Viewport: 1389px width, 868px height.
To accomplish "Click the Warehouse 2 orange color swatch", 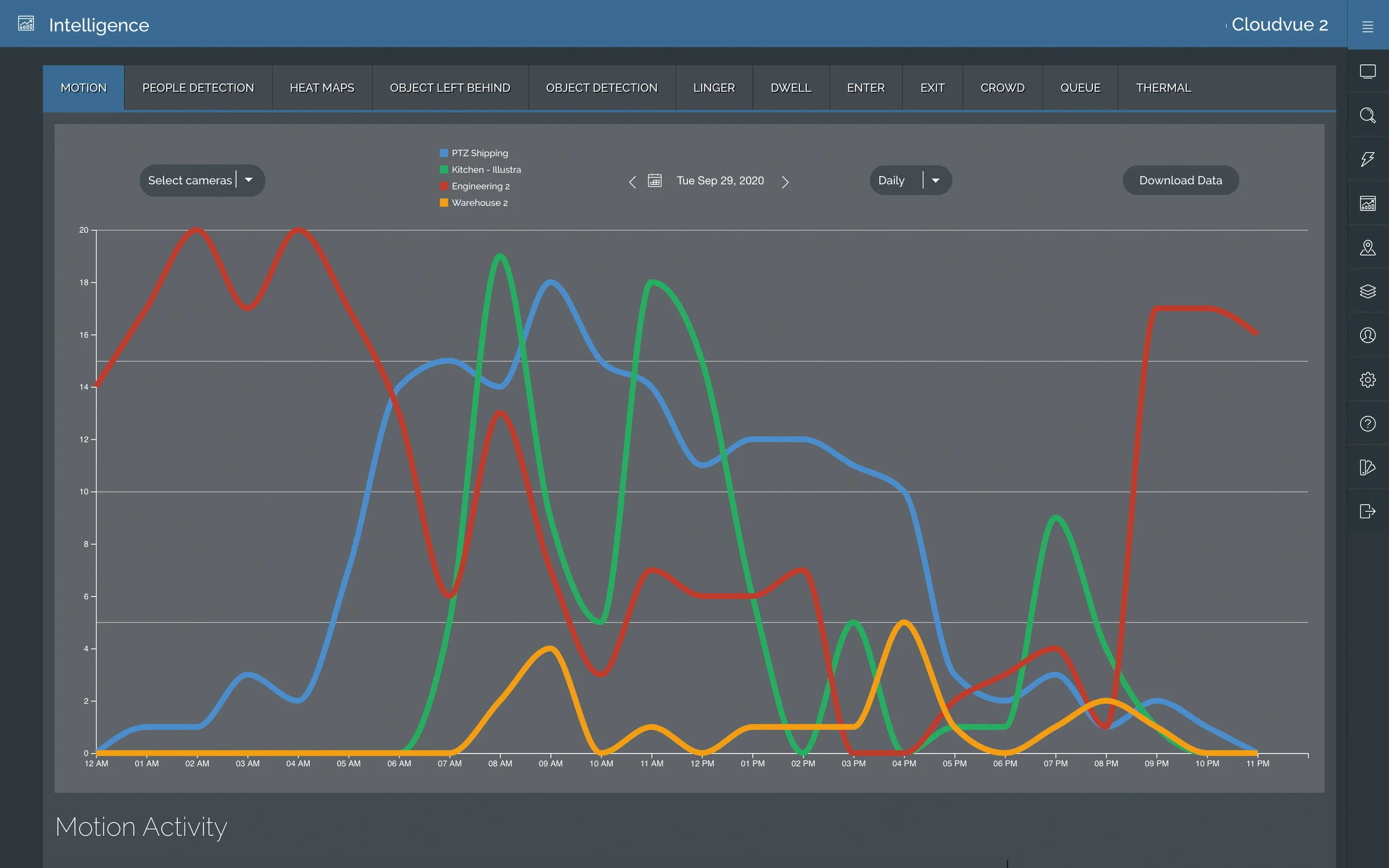I will [x=444, y=203].
